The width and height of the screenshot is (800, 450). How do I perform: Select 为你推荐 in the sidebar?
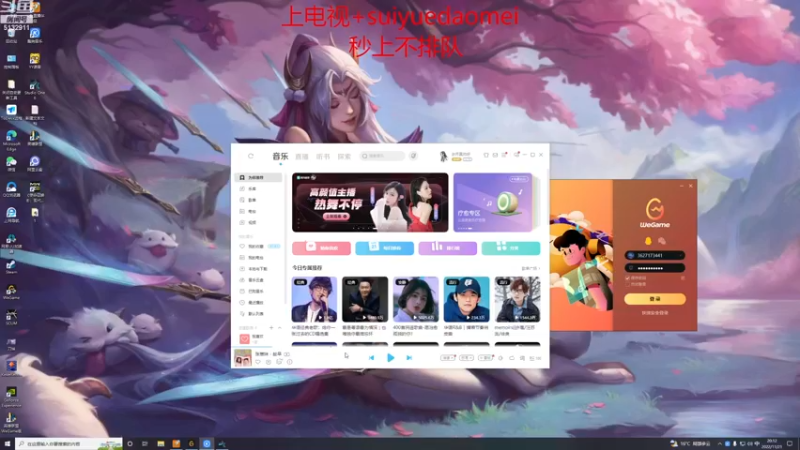[258, 178]
